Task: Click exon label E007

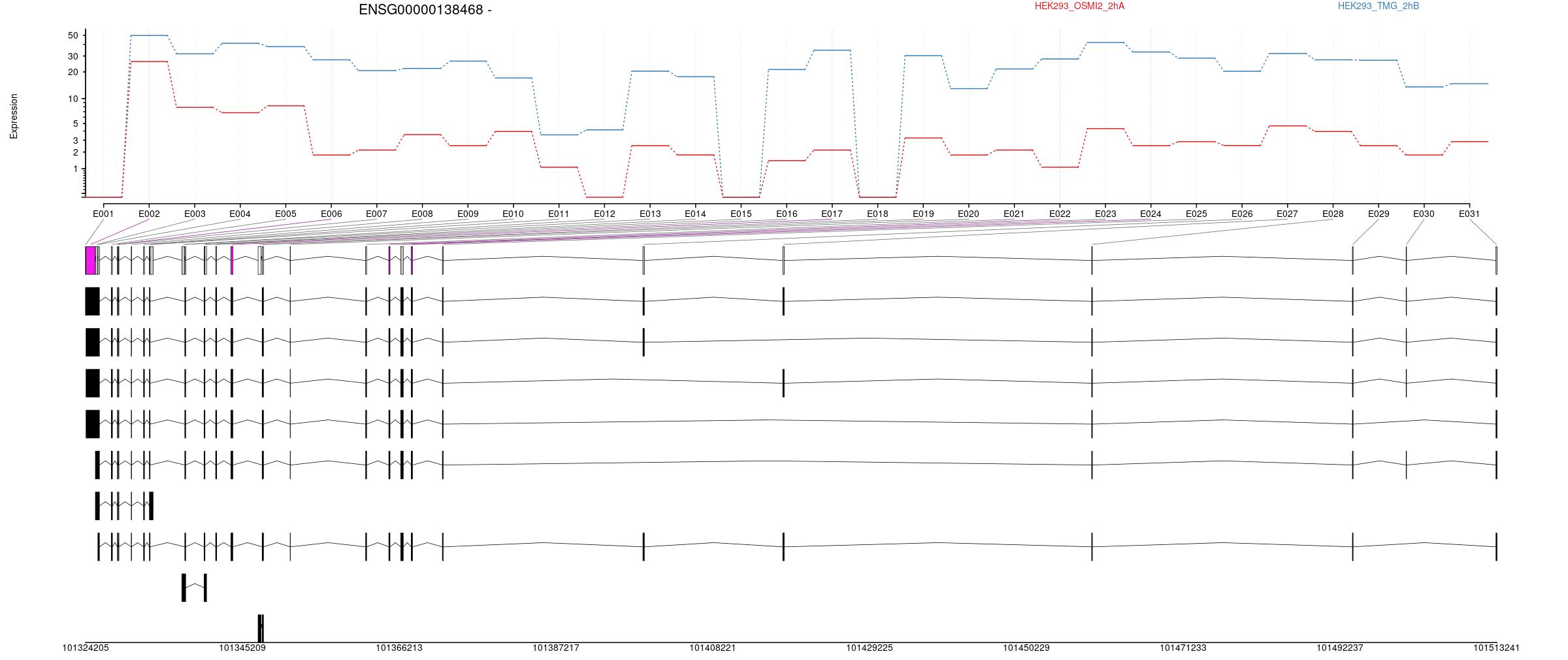Action: pyautogui.click(x=376, y=214)
